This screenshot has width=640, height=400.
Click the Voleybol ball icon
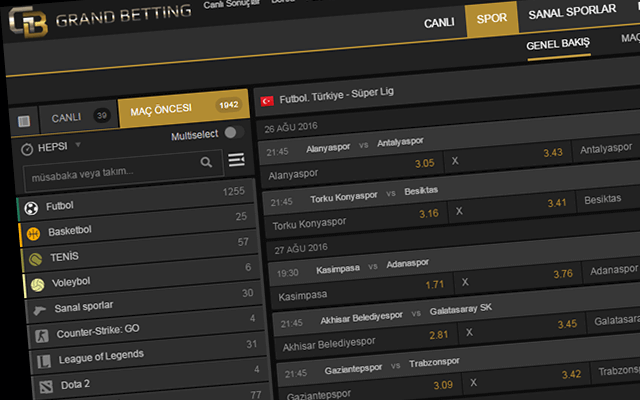pyautogui.click(x=38, y=284)
